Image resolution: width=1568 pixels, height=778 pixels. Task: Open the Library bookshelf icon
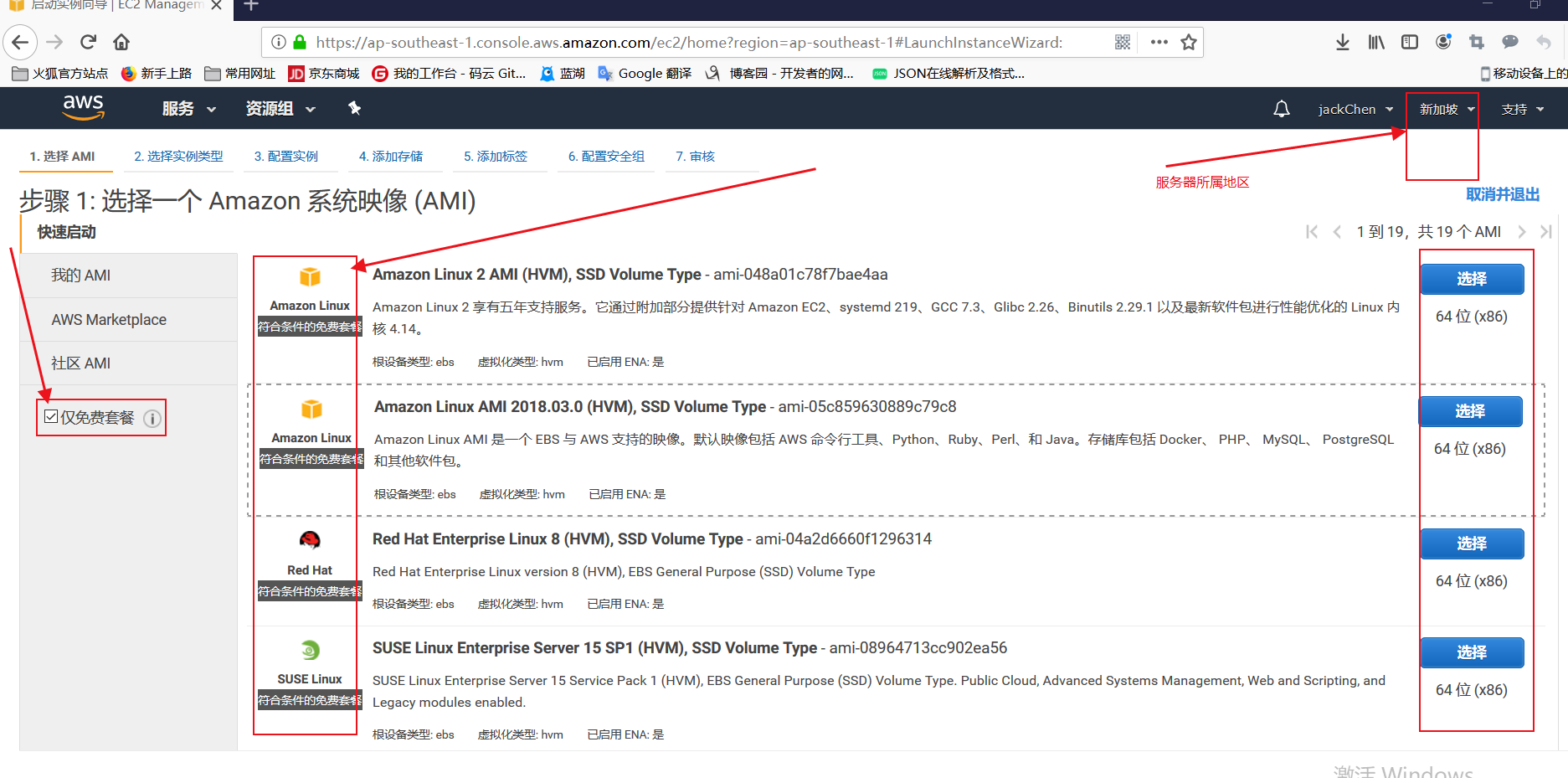coord(1376,42)
